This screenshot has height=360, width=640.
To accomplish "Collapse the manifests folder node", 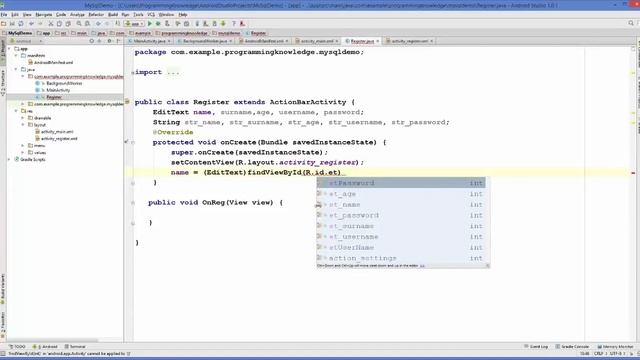I will [16, 56].
